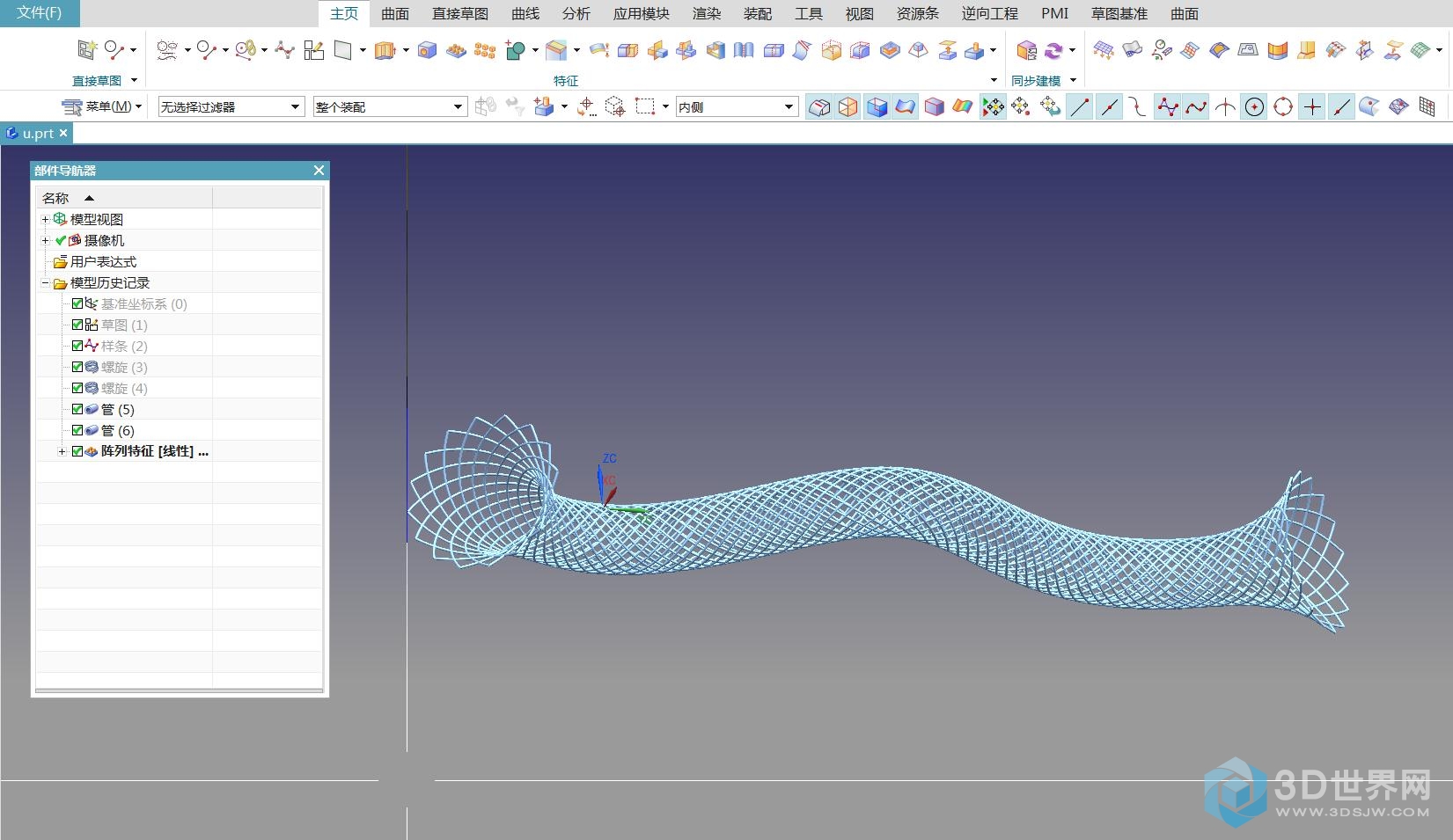Open the 整个装配 scope dropdown
The image size is (1453, 840).
point(390,106)
